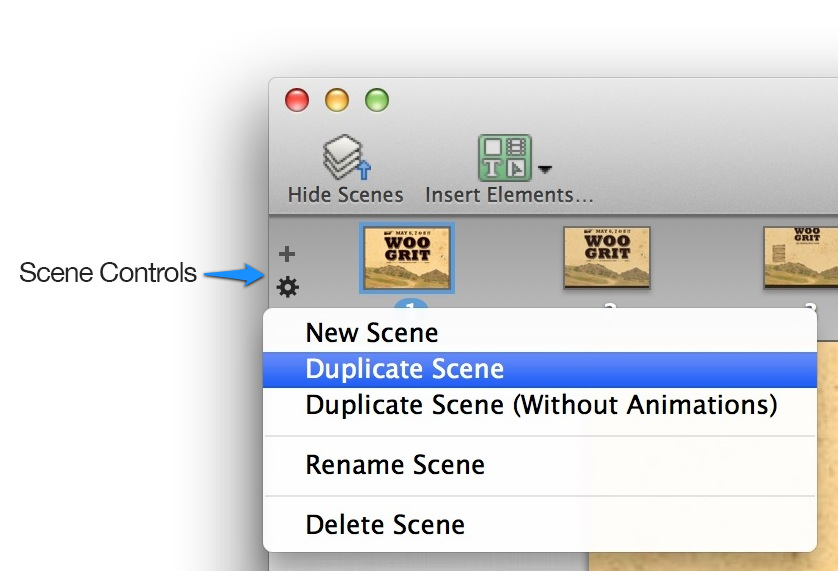Viewport: 838px width, 571px height.
Task: Click the yellow minimize window button
Action: (337, 100)
